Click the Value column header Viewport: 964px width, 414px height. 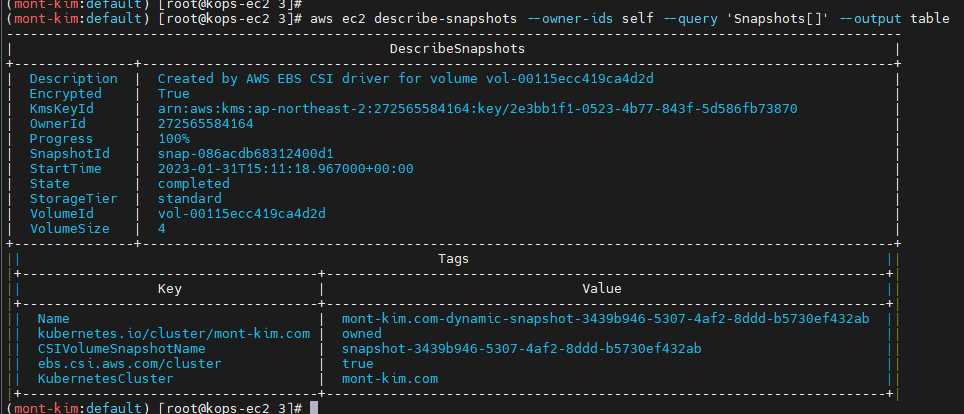pos(602,288)
